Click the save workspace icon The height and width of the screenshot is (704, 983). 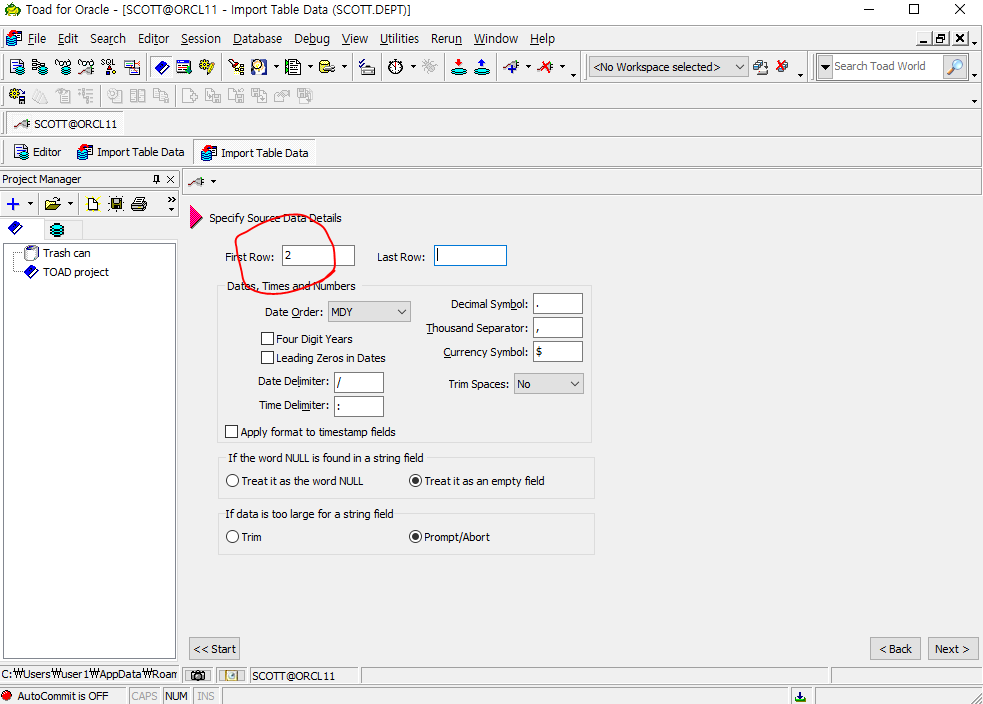click(x=760, y=66)
